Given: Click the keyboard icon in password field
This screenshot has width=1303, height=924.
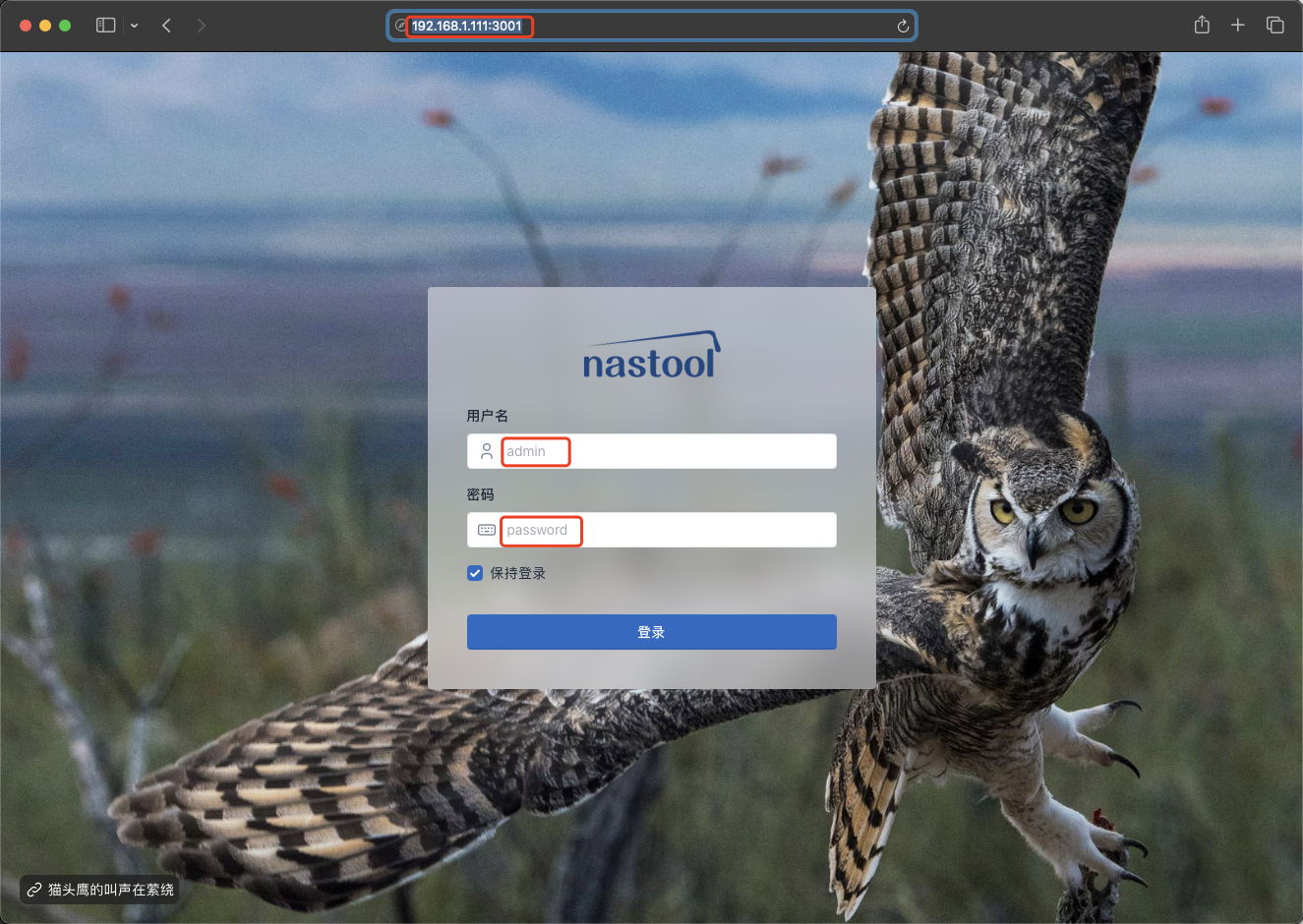Looking at the screenshot, I should [x=487, y=530].
